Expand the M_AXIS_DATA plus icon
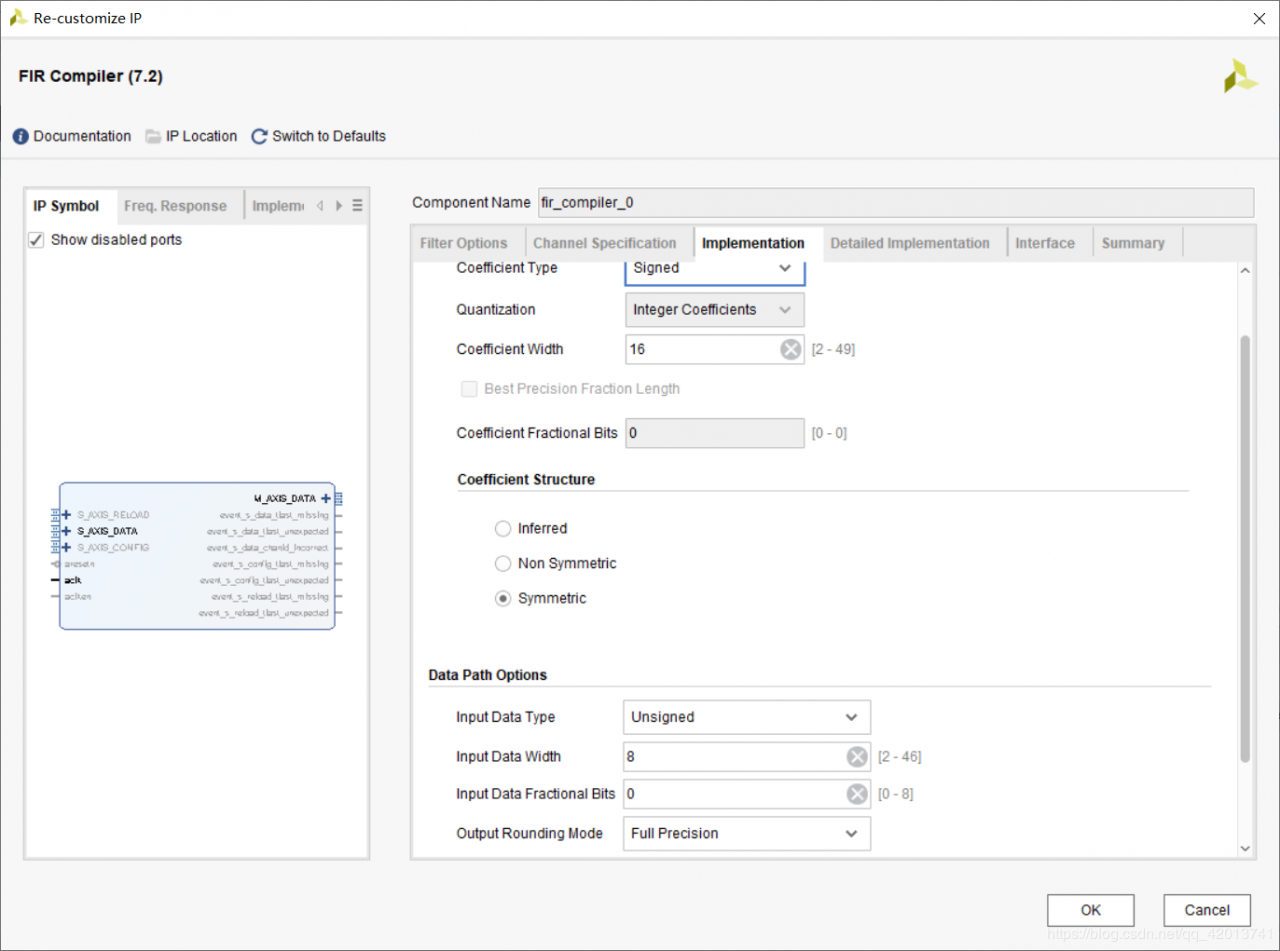 click(326, 498)
